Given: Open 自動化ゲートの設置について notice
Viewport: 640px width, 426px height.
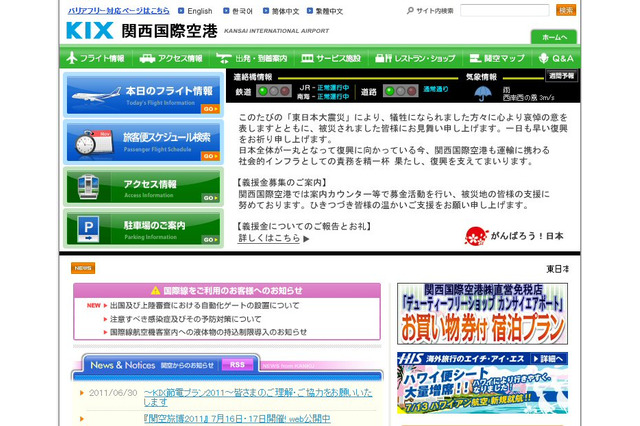Looking at the screenshot, I should pyautogui.click(x=204, y=305).
